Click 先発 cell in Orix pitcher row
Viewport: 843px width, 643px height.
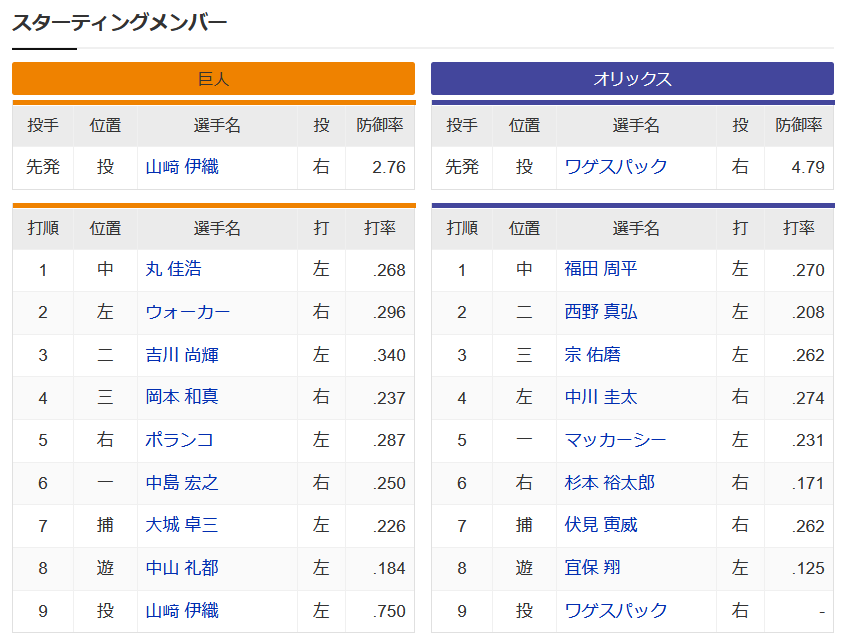(462, 167)
